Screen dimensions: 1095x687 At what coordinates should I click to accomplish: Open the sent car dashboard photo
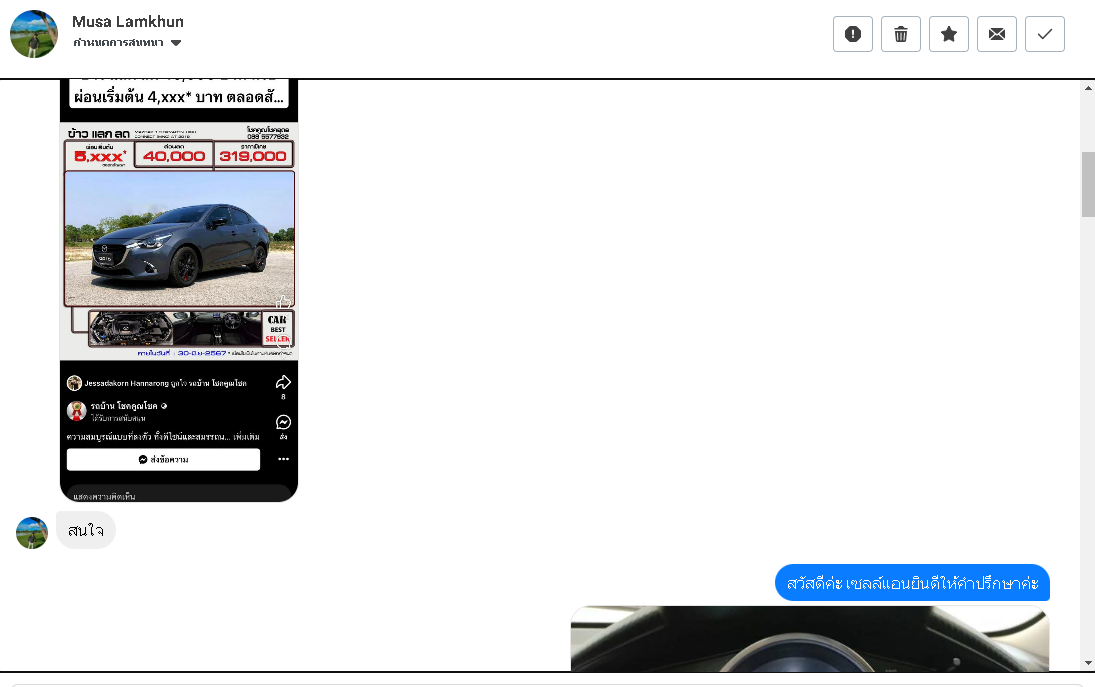810,638
